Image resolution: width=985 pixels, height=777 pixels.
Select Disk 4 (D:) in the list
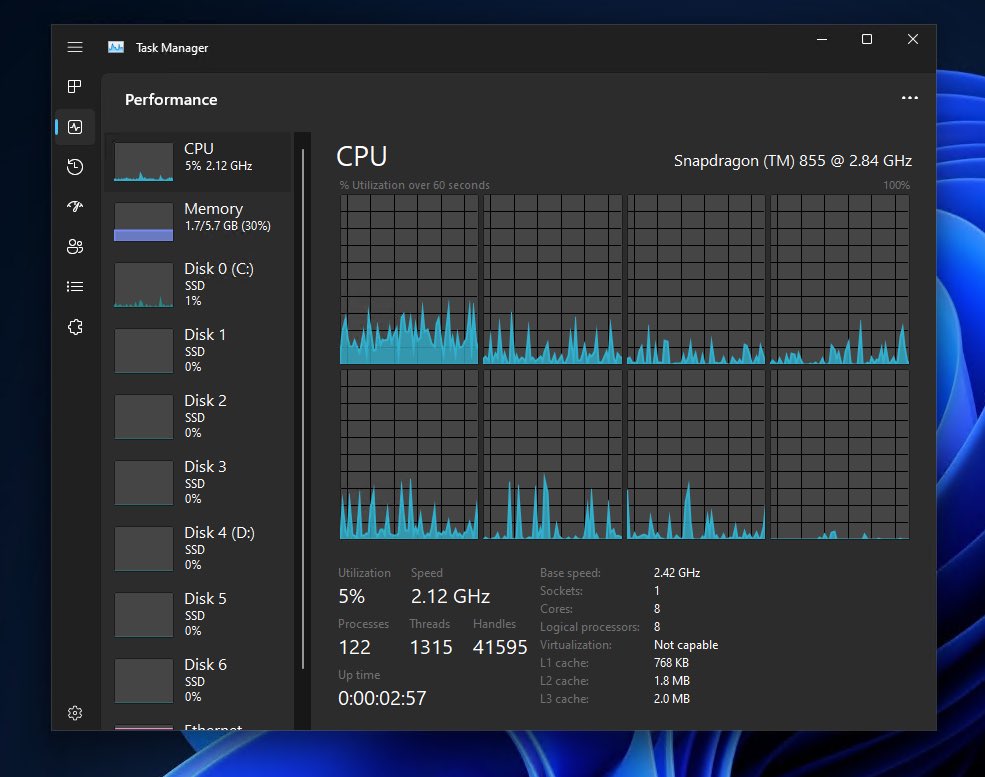199,548
